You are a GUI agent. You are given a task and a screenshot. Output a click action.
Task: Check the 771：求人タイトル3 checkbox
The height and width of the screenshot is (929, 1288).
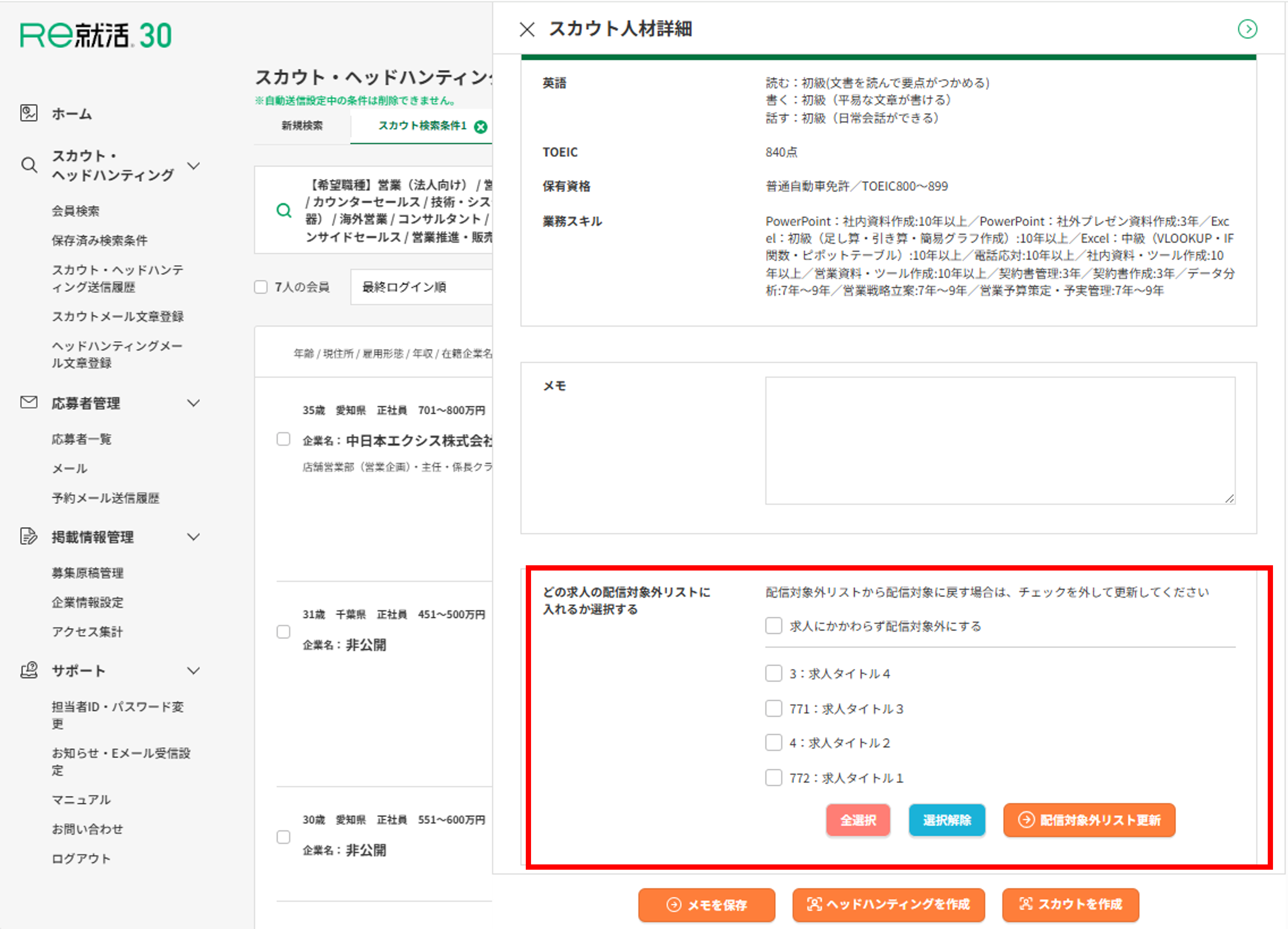coord(773,708)
